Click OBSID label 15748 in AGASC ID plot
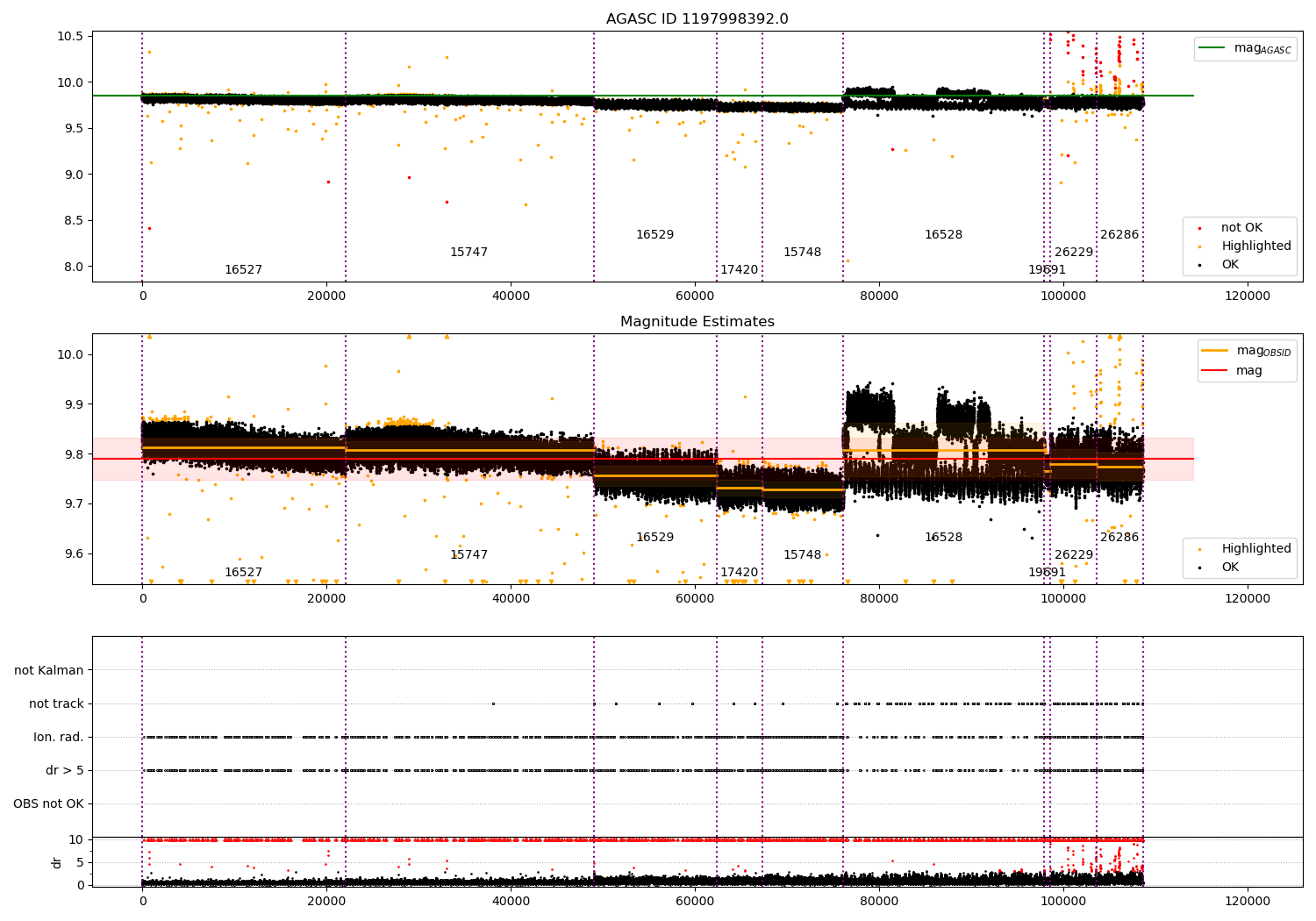Viewport: 1316px width, 921px height. click(802, 253)
